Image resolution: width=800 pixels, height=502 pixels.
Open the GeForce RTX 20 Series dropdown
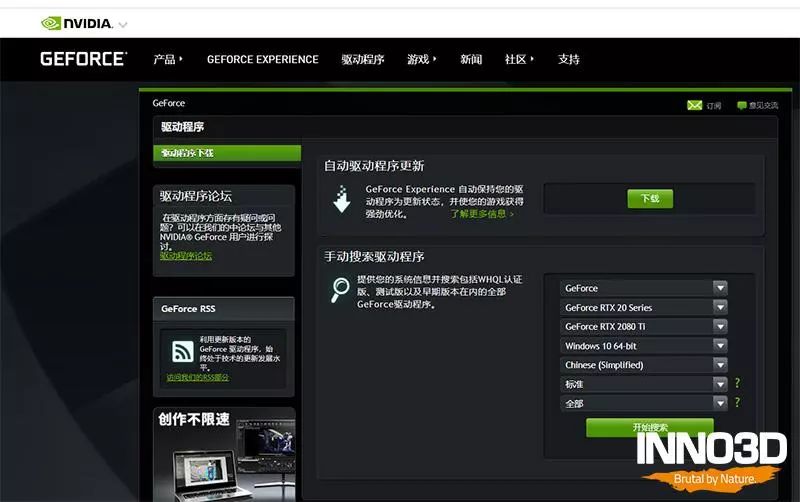(x=643, y=308)
